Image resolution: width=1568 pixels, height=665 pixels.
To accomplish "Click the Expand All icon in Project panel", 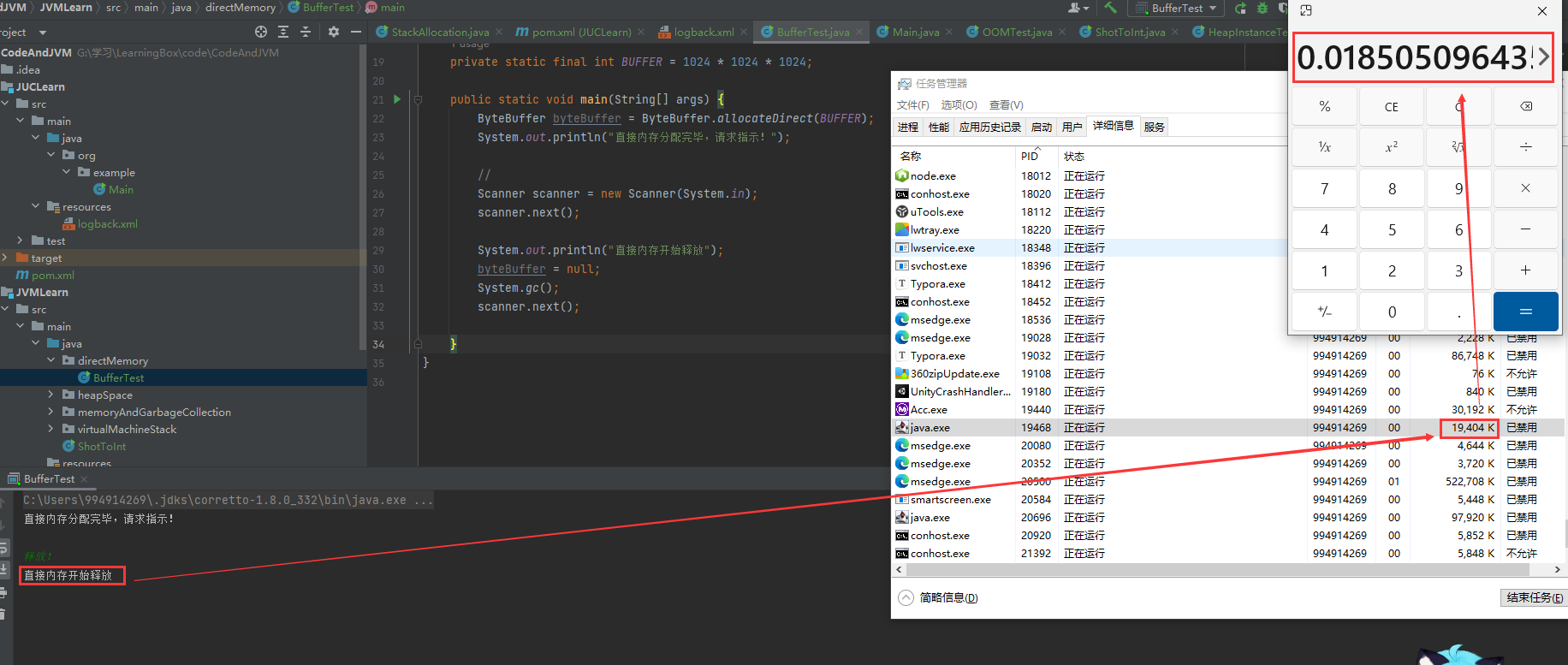I will [283, 32].
